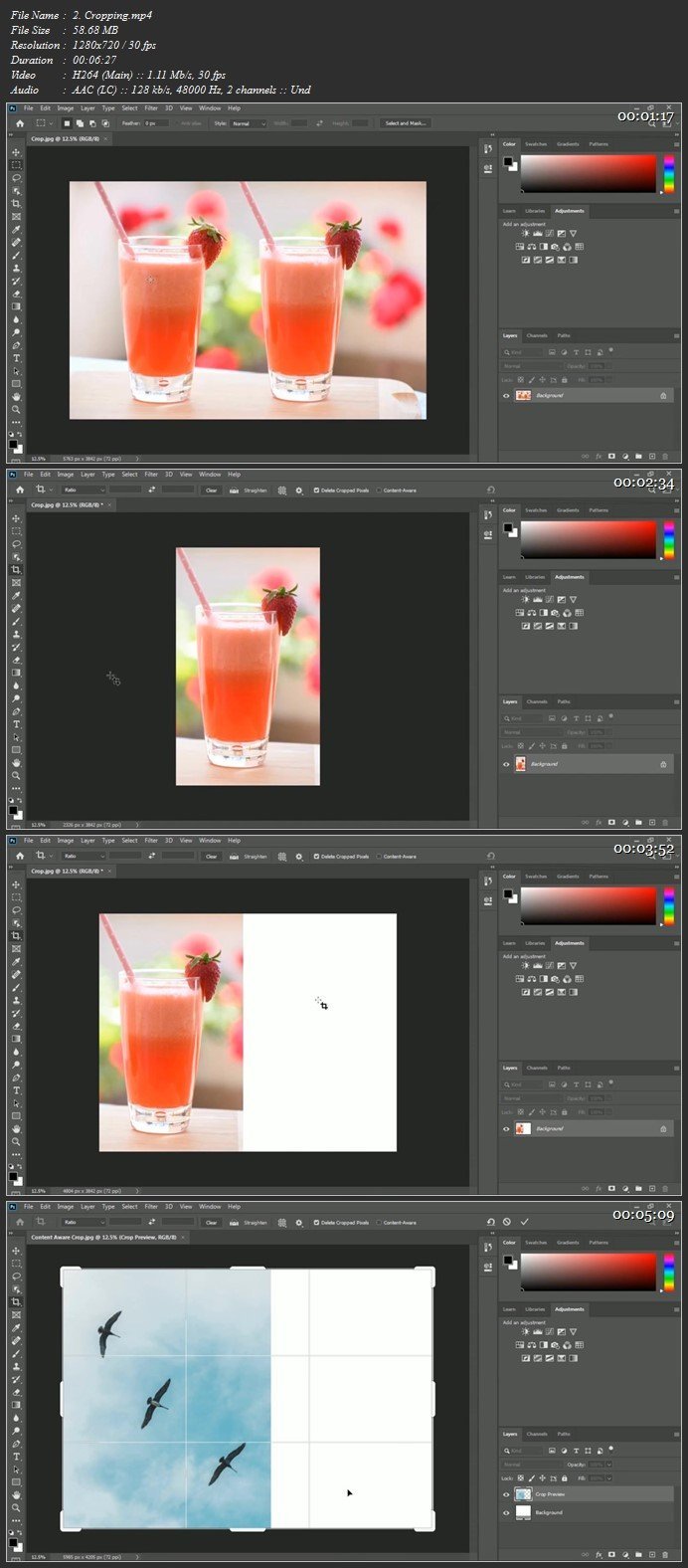Viewport: 688px width, 1568px height.
Task: Cancel the crop operation in the 00:05:09 frame
Action: pos(507,1222)
